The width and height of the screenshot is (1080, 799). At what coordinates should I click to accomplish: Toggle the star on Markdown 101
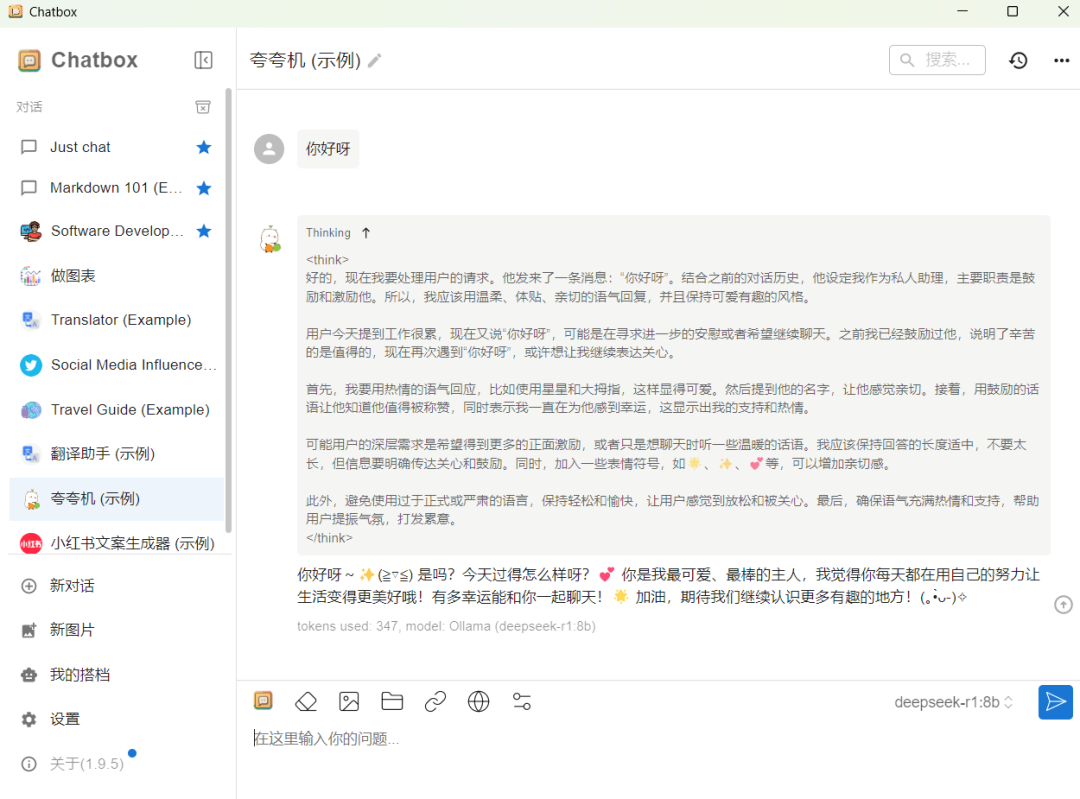[x=203, y=188]
